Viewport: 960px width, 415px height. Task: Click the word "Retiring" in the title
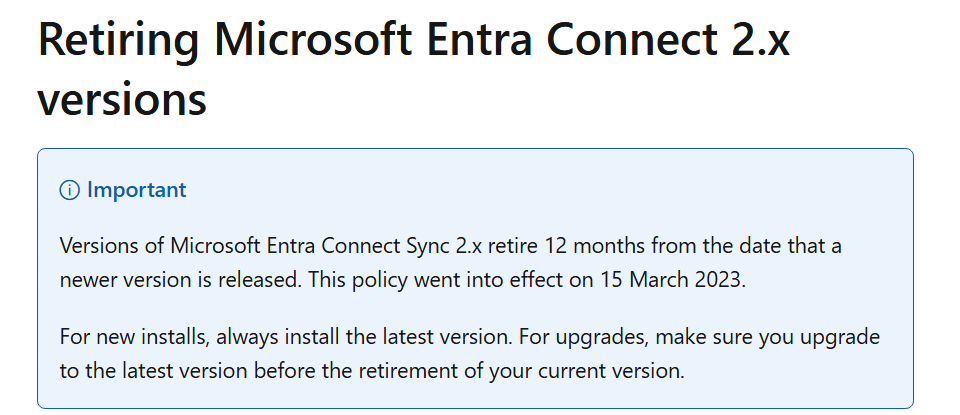[x=119, y=40]
